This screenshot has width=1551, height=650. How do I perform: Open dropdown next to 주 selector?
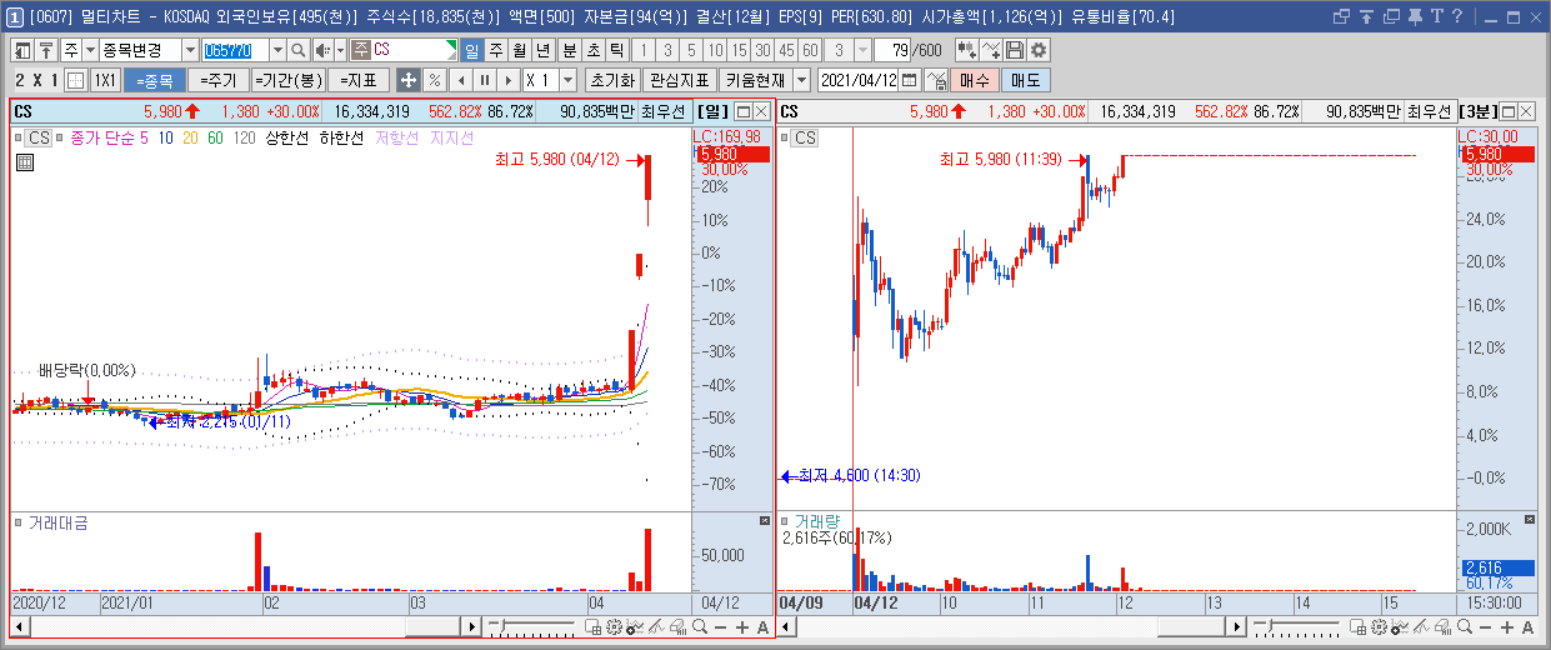pyautogui.click(x=90, y=51)
